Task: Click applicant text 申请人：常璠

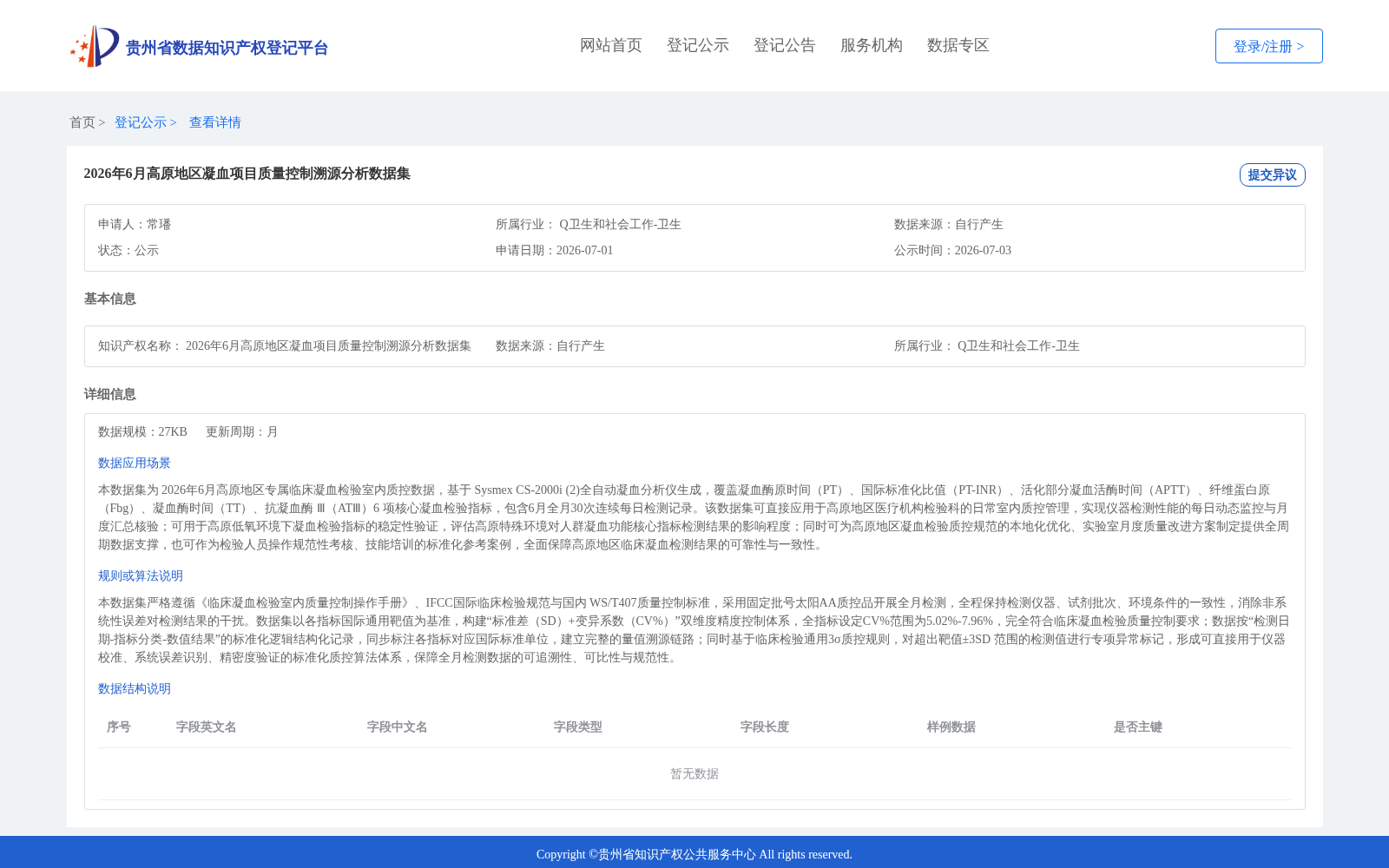Action: coord(135,224)
